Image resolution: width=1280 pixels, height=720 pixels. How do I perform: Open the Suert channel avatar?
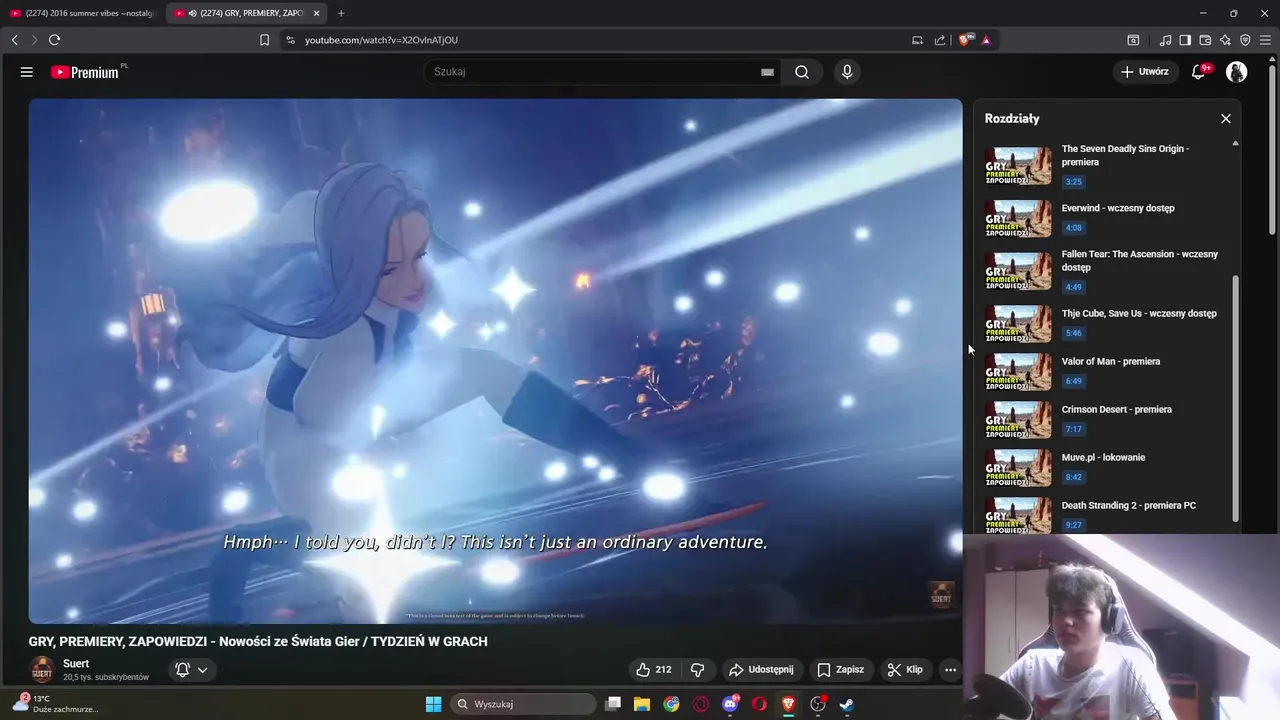42,670
